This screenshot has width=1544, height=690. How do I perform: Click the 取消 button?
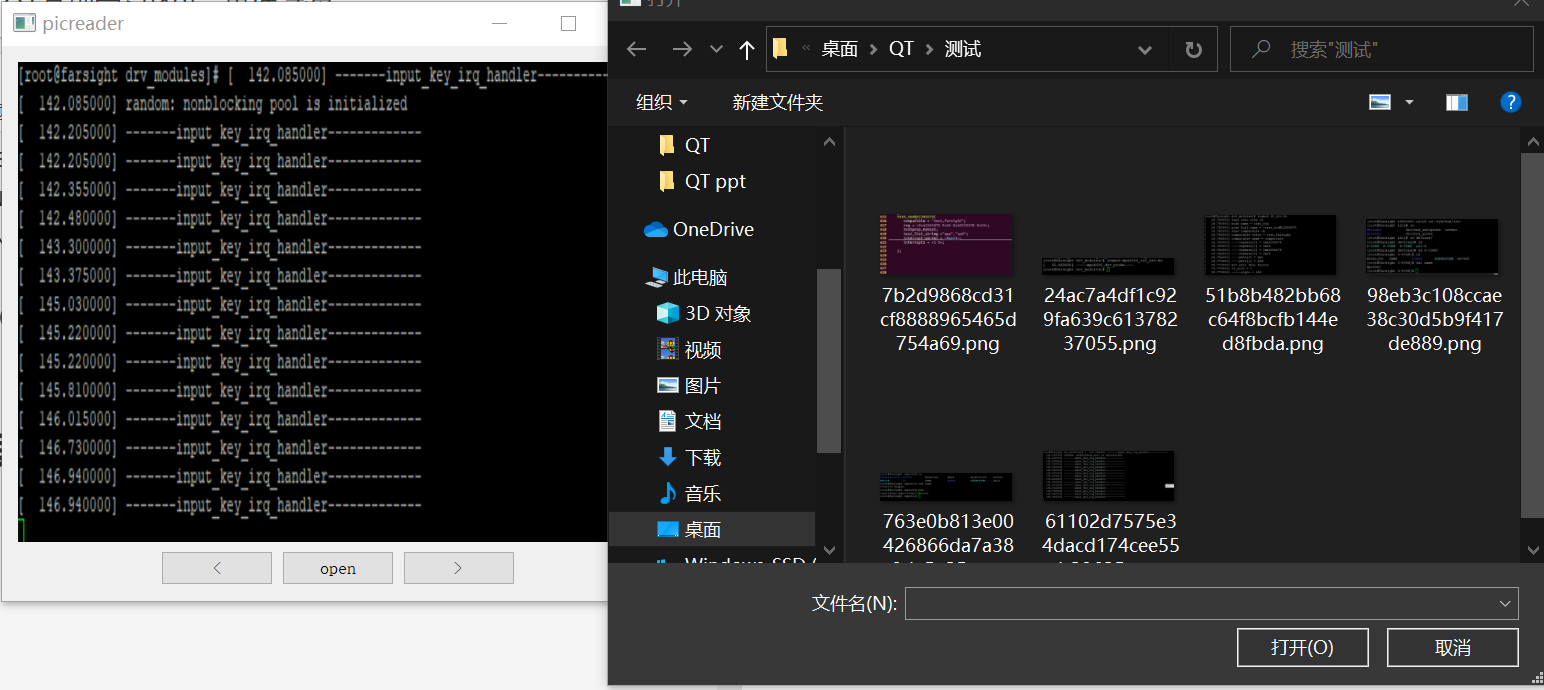pyautogui.click(x=1452, y=647)
